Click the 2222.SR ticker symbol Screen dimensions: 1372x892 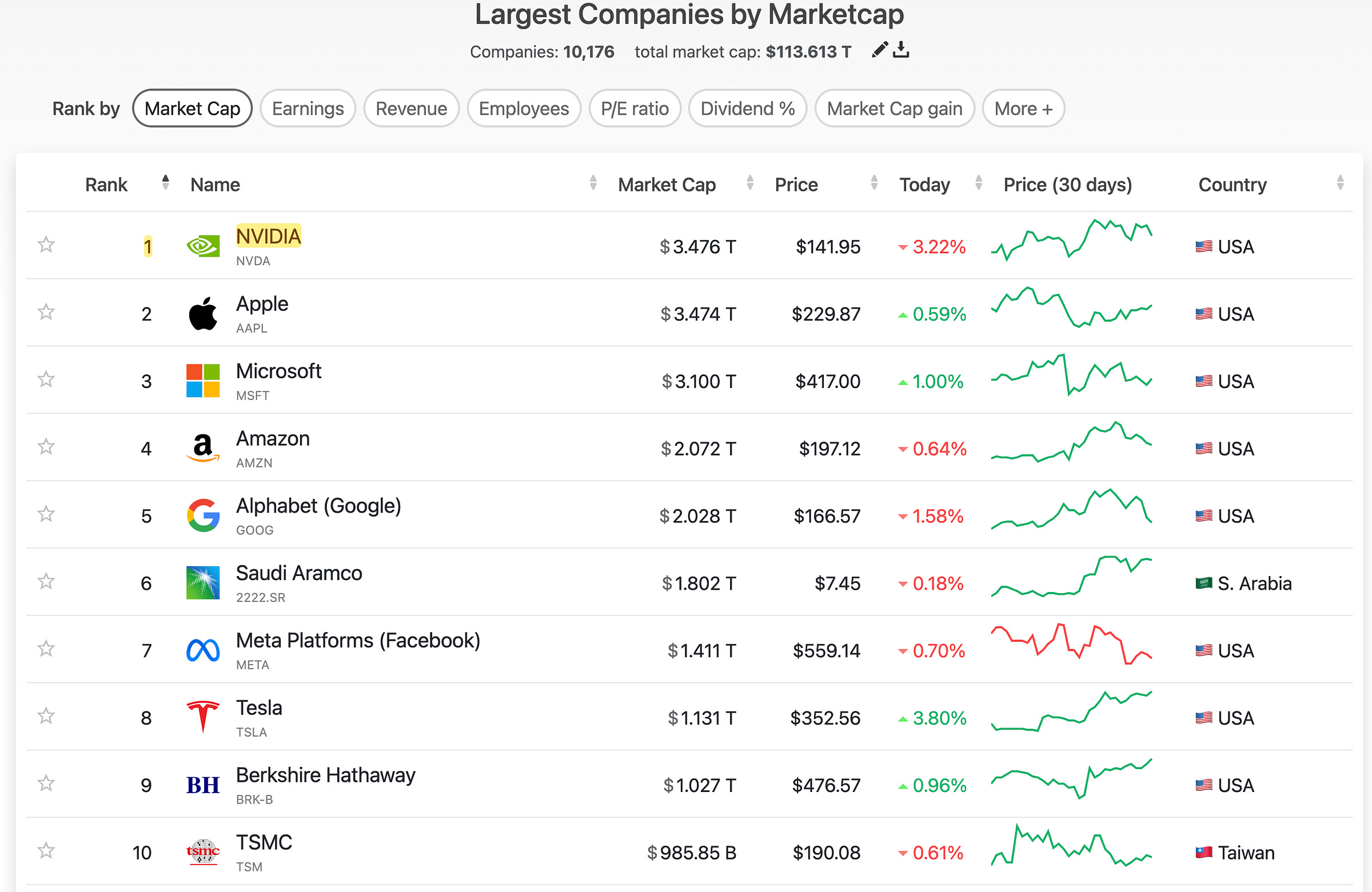(261, 598)
